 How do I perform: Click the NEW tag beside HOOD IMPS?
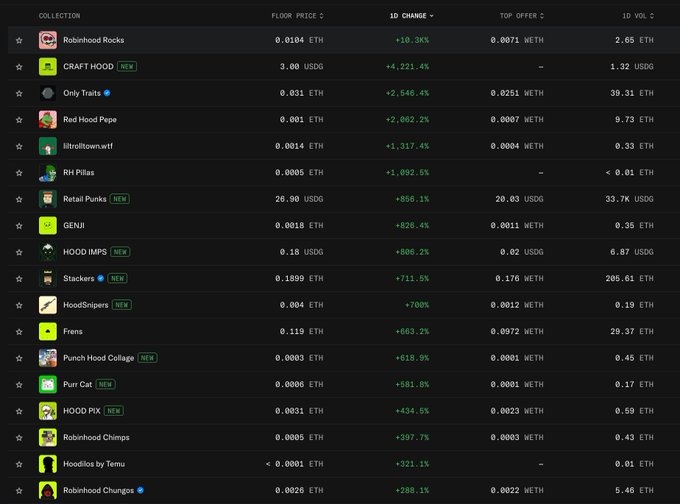click(120, 252)
